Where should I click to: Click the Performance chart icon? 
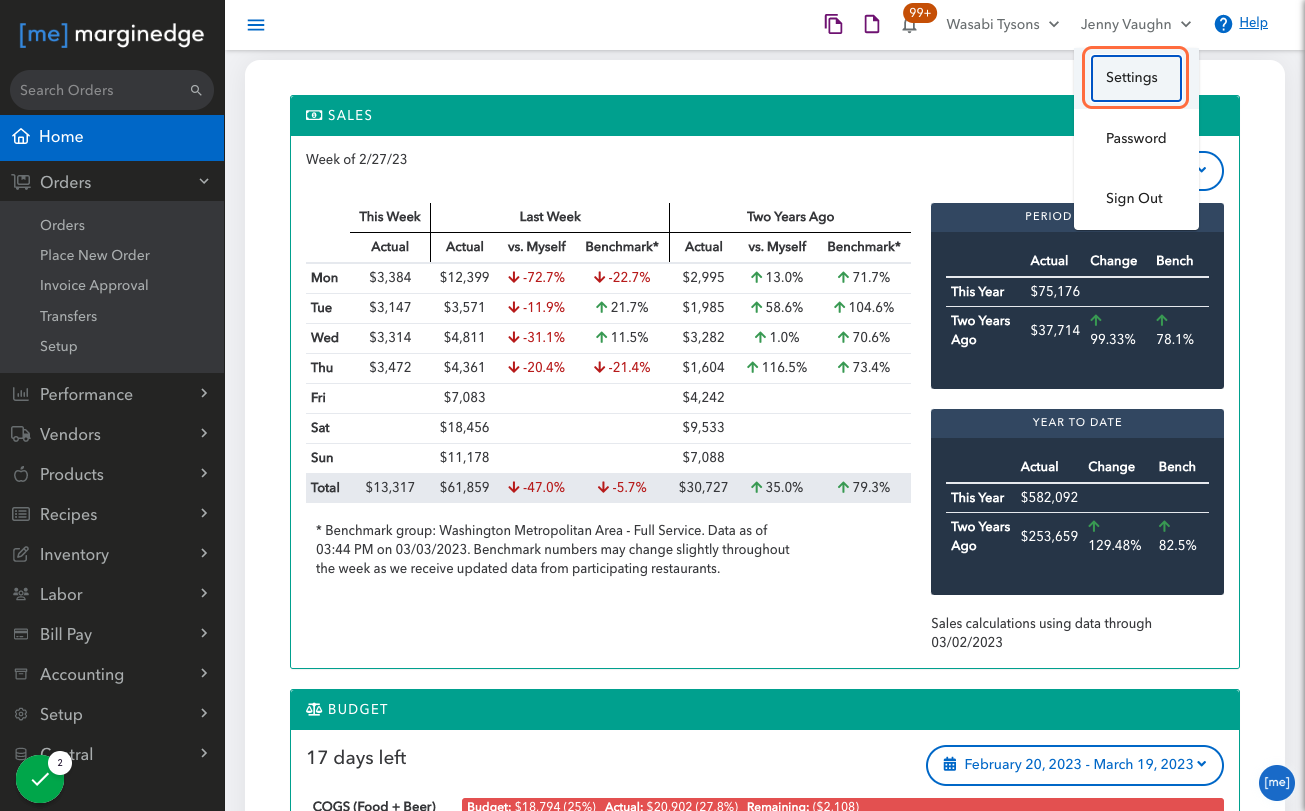[x=21, y=394]
